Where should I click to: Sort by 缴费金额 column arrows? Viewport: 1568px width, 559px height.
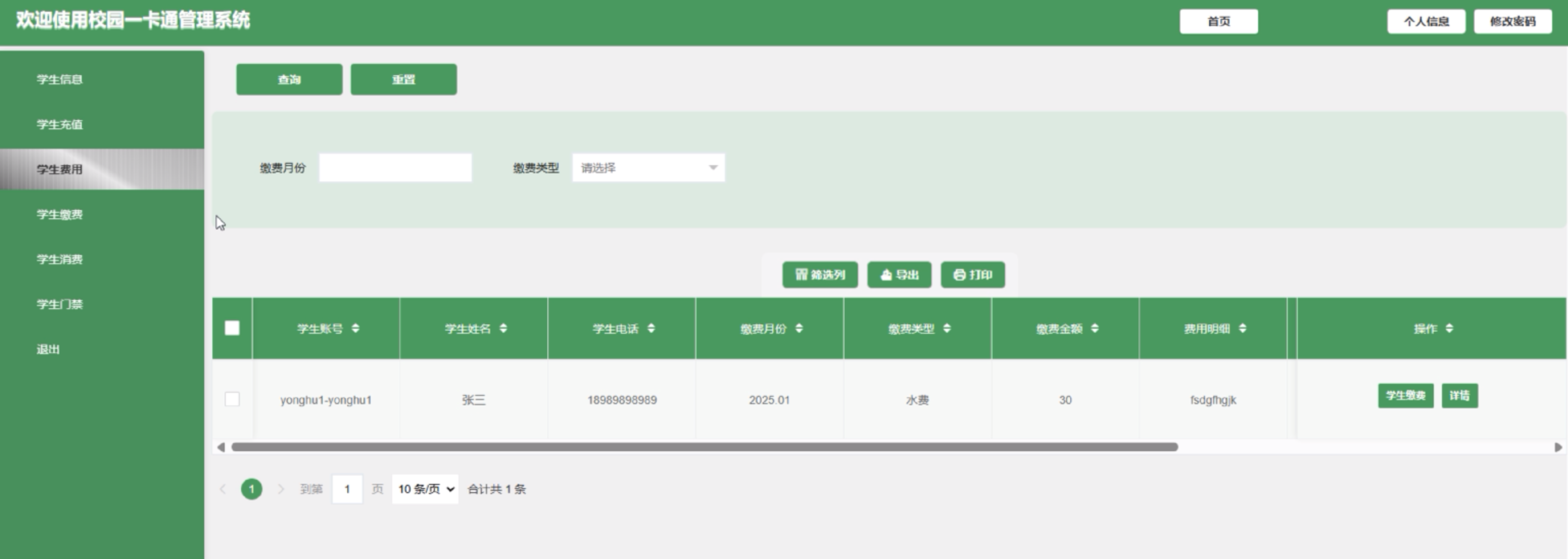[x=1095, y=328]
